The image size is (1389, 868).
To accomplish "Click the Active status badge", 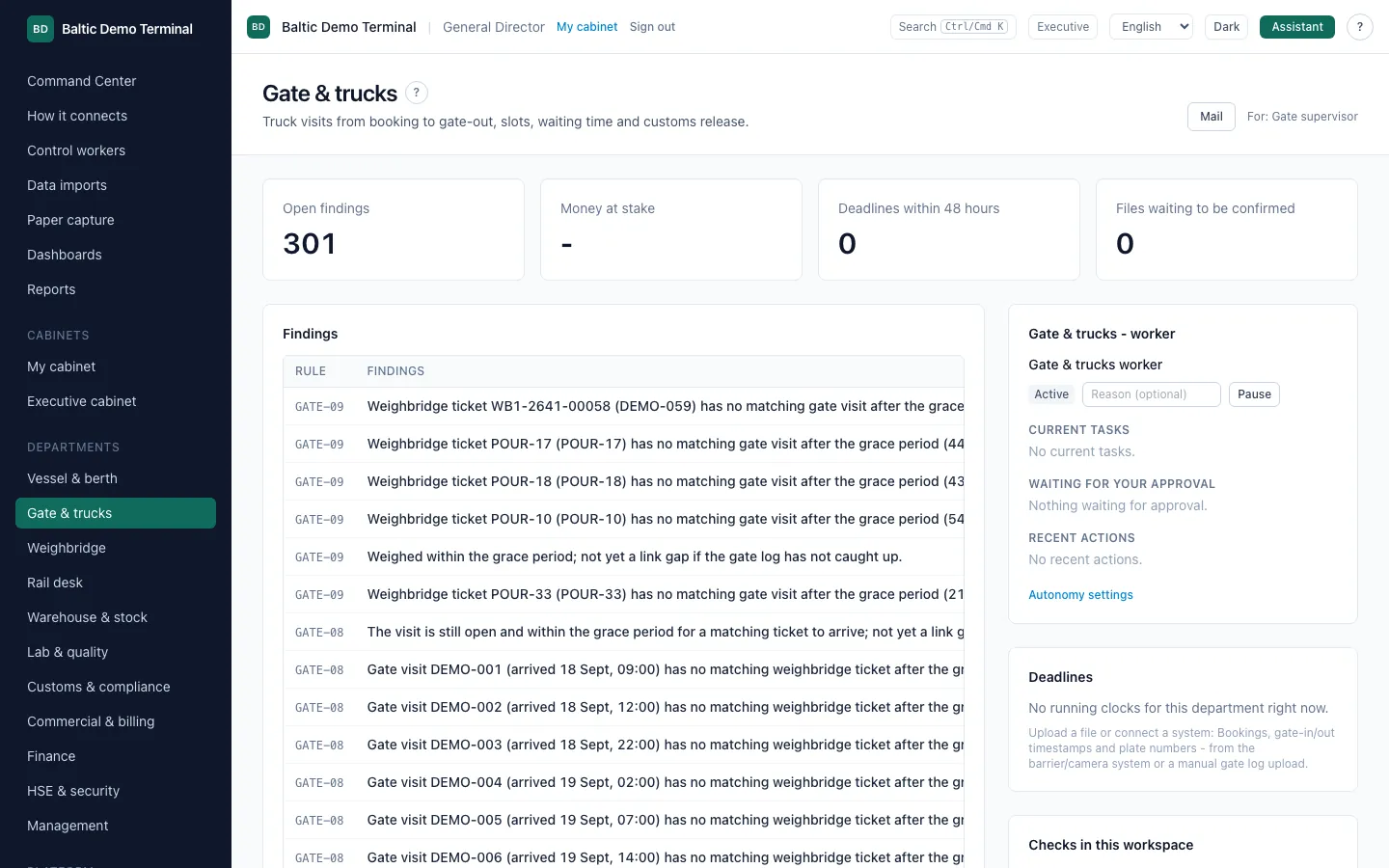I will [1051, 394].
